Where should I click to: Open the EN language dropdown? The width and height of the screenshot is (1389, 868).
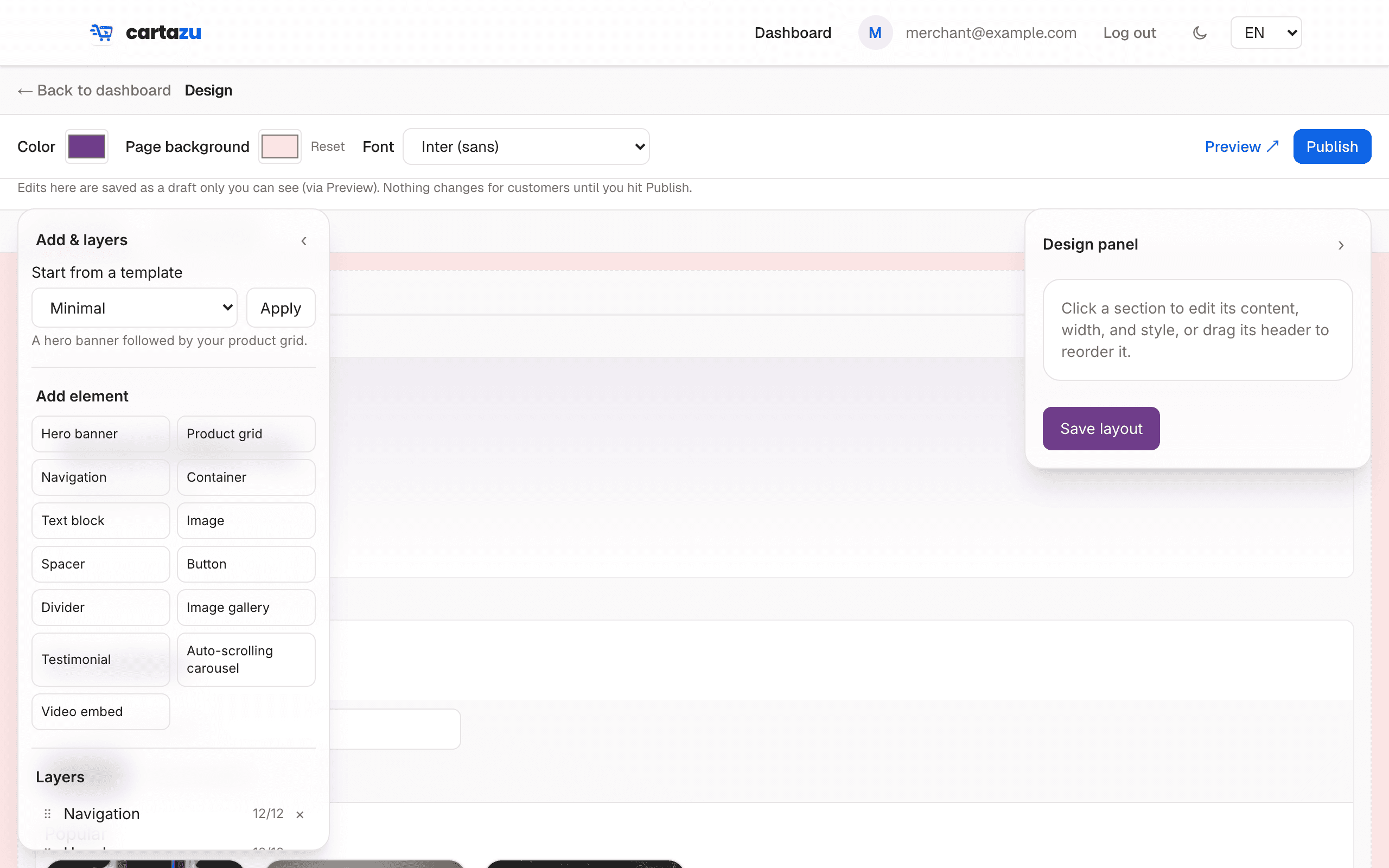[1266, 33]
